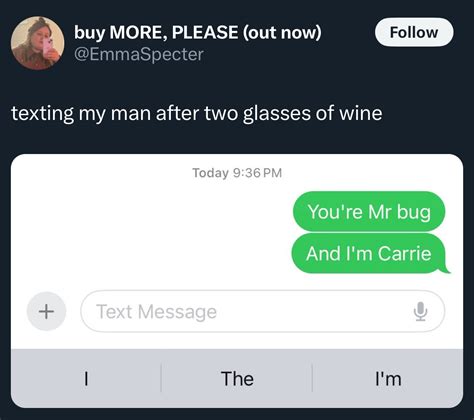The height and width of the screenshot is (420, 474).
Task: Click divider between "I" and "The" suggestions
Action: (161, 378)
